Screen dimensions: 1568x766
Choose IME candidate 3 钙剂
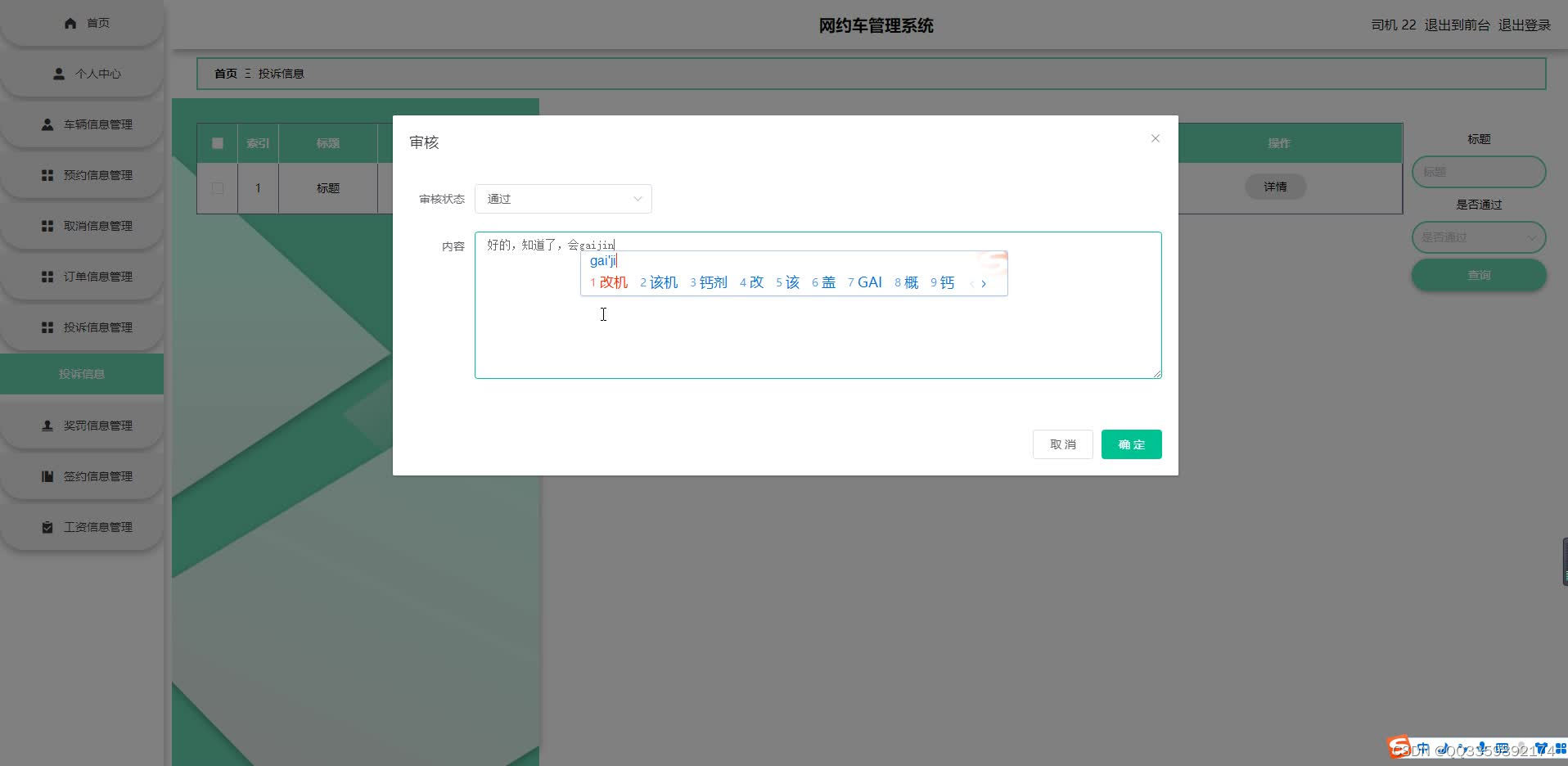709,282
